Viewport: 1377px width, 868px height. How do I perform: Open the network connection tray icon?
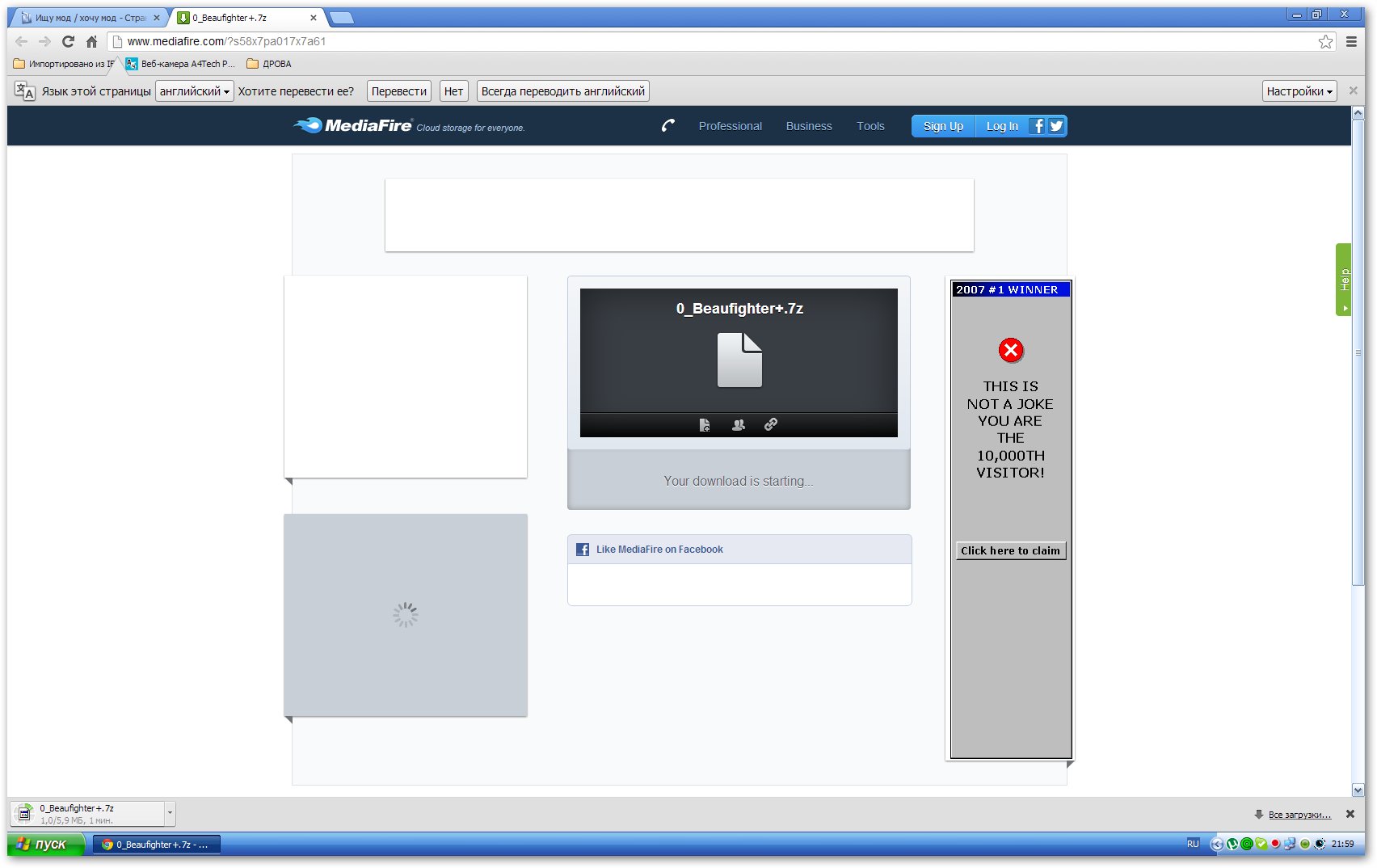1290,844
